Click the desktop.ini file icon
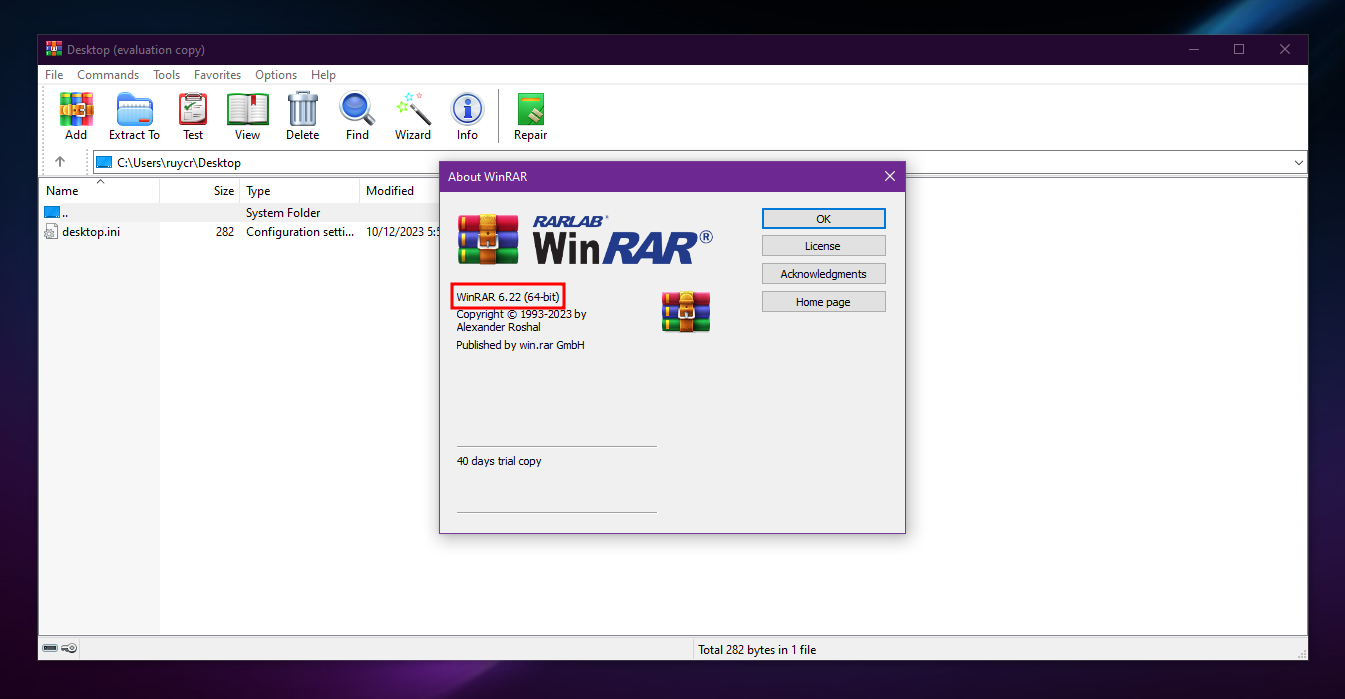Viewport: 1345px width, 699px height. pos(52,232)
